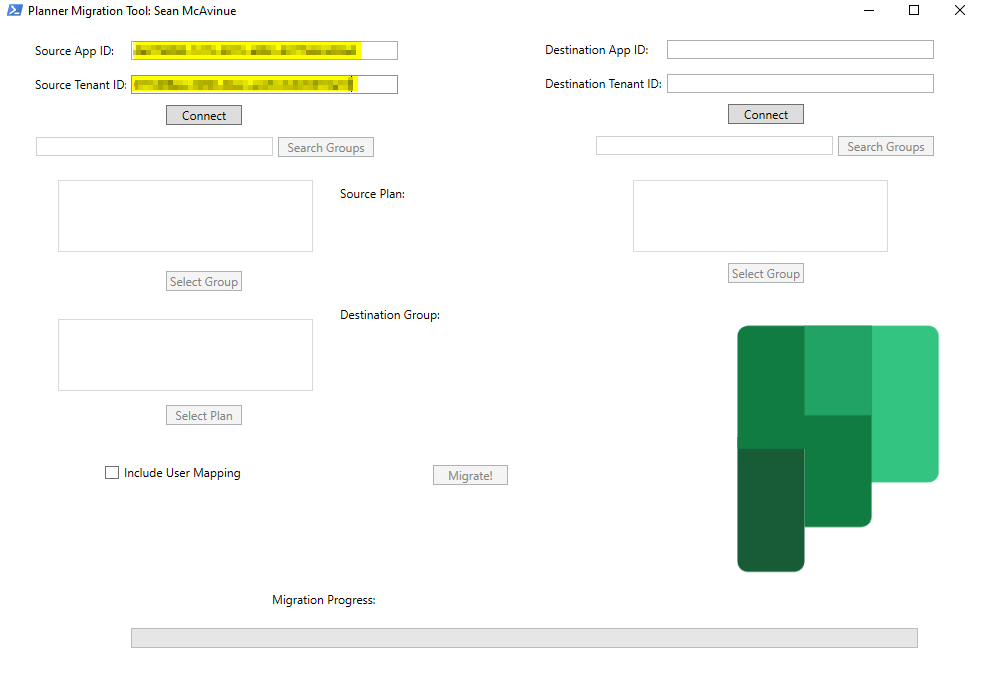
Task: Click the Destination App ID field
Action: point(799,50)
